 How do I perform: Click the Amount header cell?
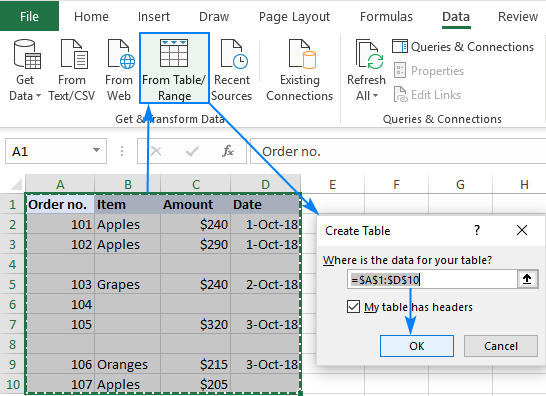[x=196, y=204]
